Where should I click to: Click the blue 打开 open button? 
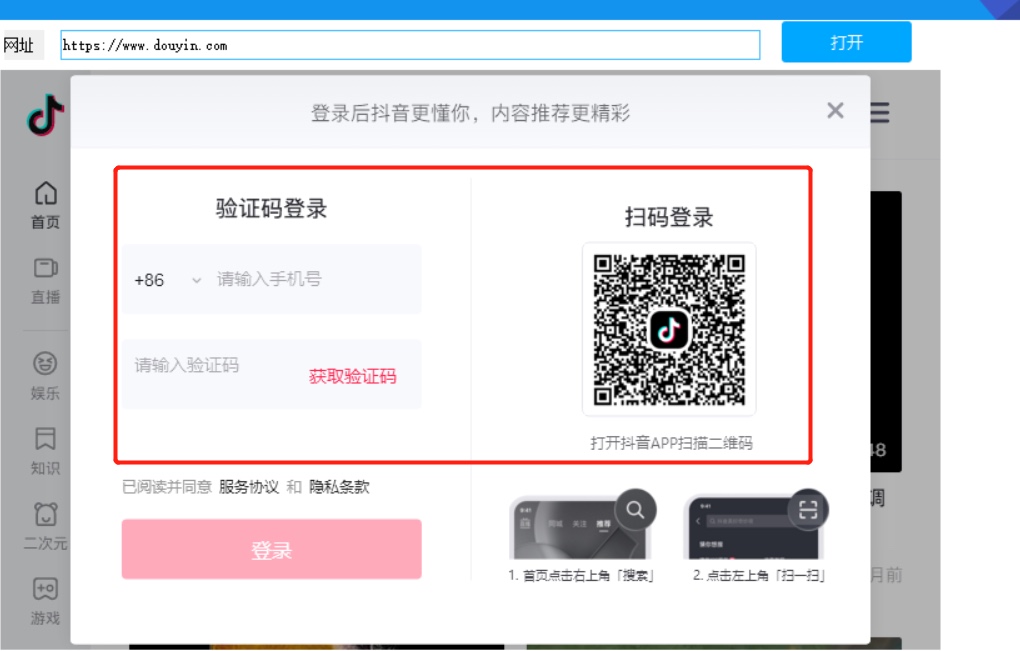click(x=846, y=42)
